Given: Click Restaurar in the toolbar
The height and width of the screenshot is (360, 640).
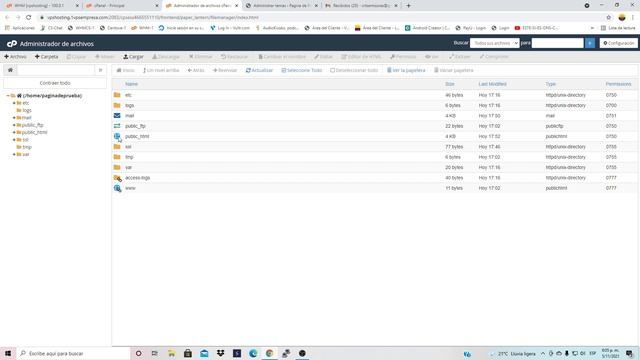Looking at the screenshot, I should point(234,57).
